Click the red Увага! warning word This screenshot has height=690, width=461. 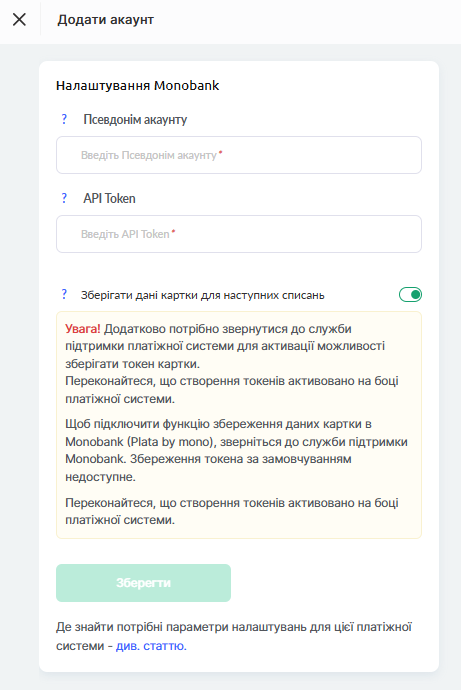pyautogui.click(x=83, y=329)
